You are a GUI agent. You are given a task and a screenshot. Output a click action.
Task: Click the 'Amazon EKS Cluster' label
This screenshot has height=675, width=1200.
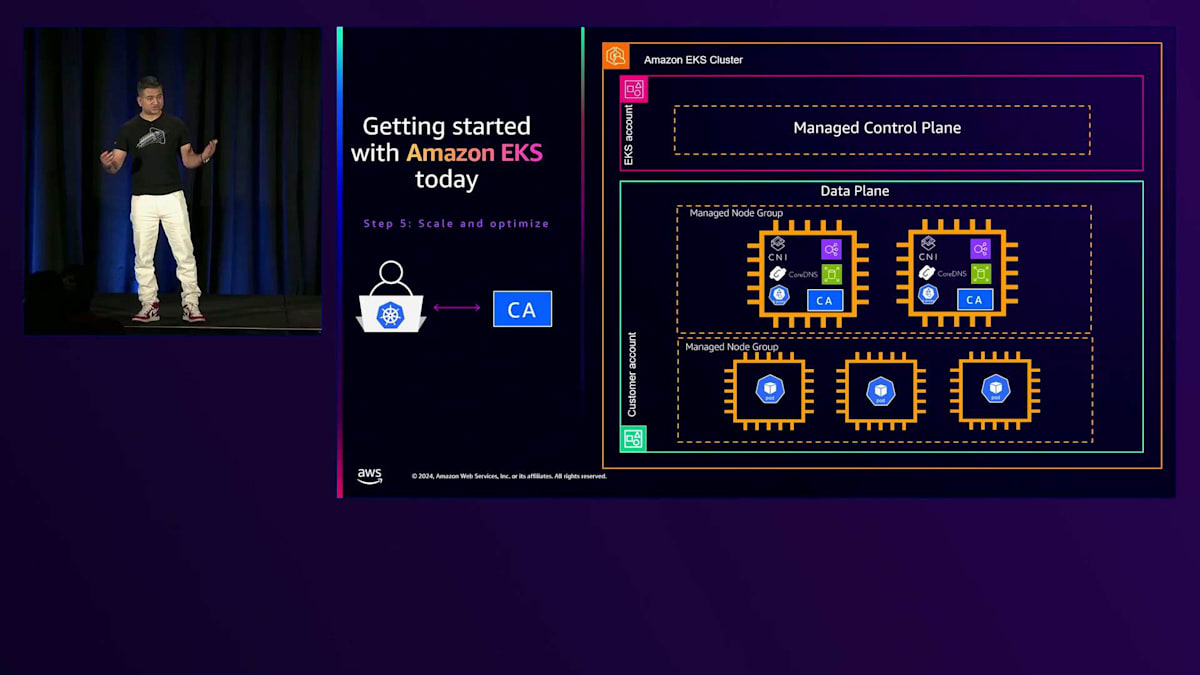point(693,60)
